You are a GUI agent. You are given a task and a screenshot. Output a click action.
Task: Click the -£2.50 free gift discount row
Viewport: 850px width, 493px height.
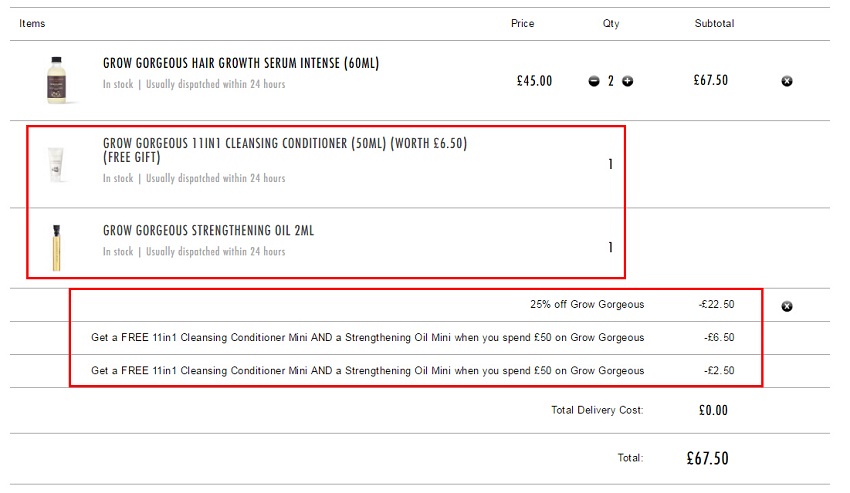click(416, 371)
